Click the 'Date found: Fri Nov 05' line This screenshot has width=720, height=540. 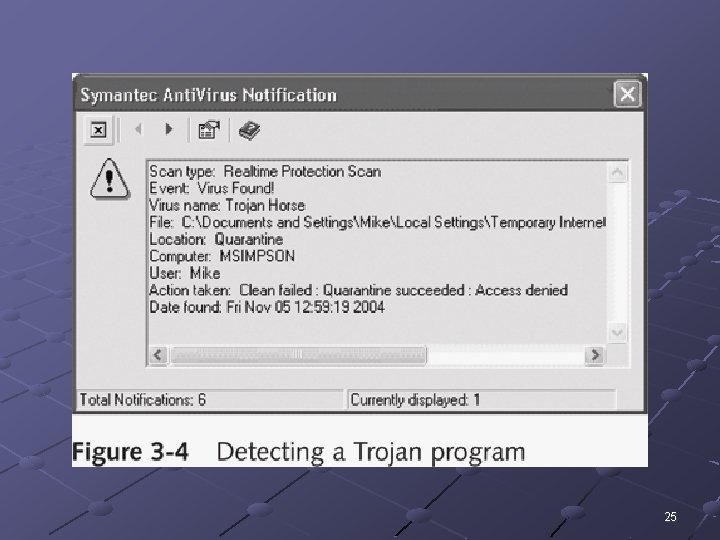pos(267,307)
